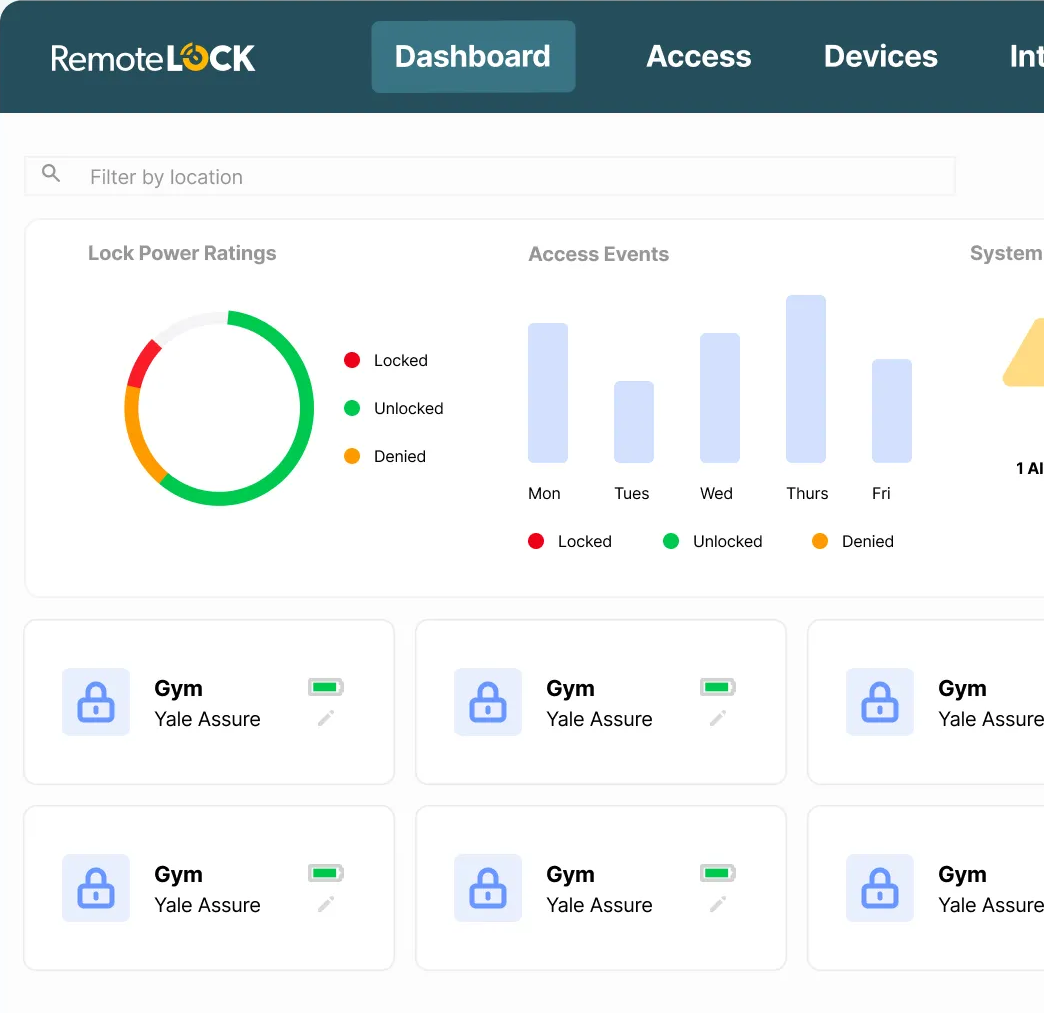Select Denied label beside the donut chart

399,456
